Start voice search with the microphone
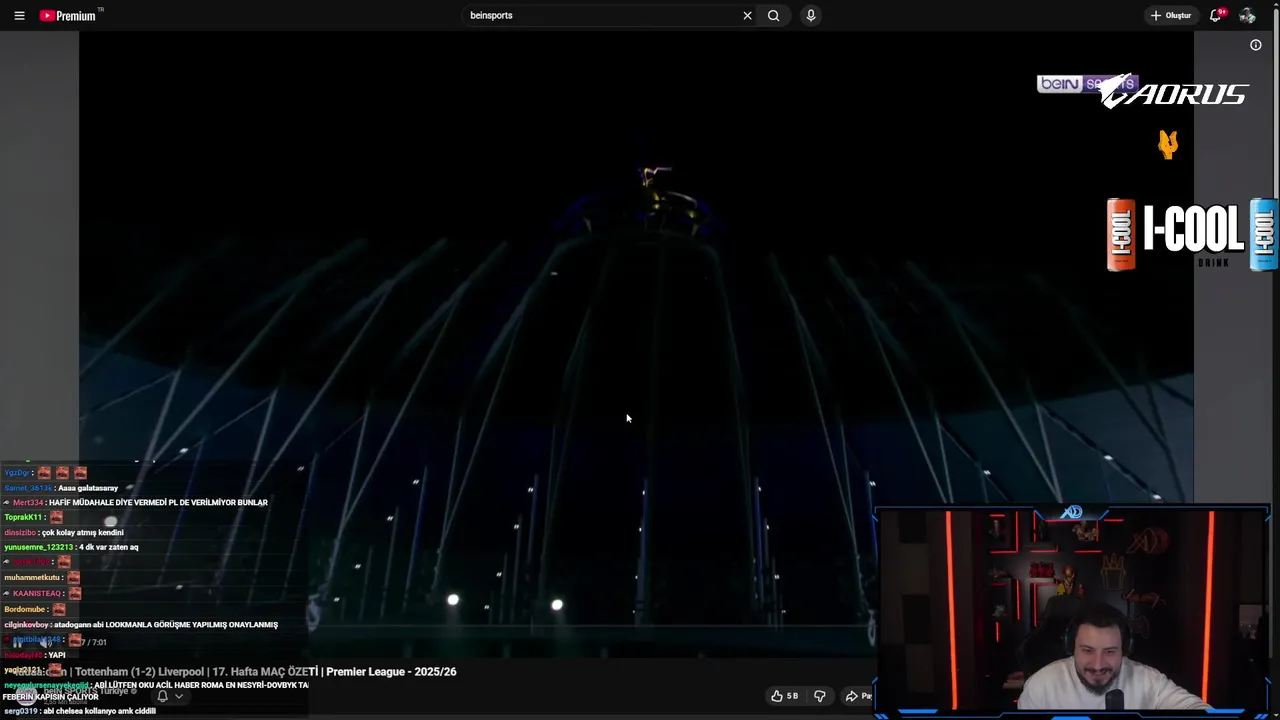The height and width of the screenshot is (720, 1280). 811,16
